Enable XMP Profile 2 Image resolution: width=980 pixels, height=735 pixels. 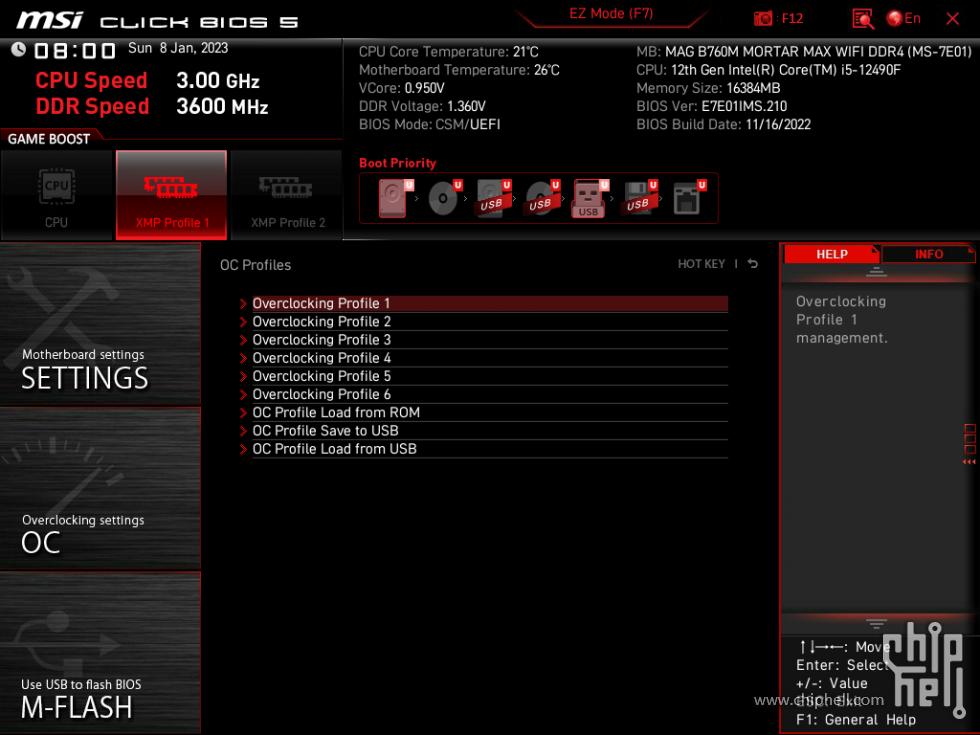click(286, 194)
